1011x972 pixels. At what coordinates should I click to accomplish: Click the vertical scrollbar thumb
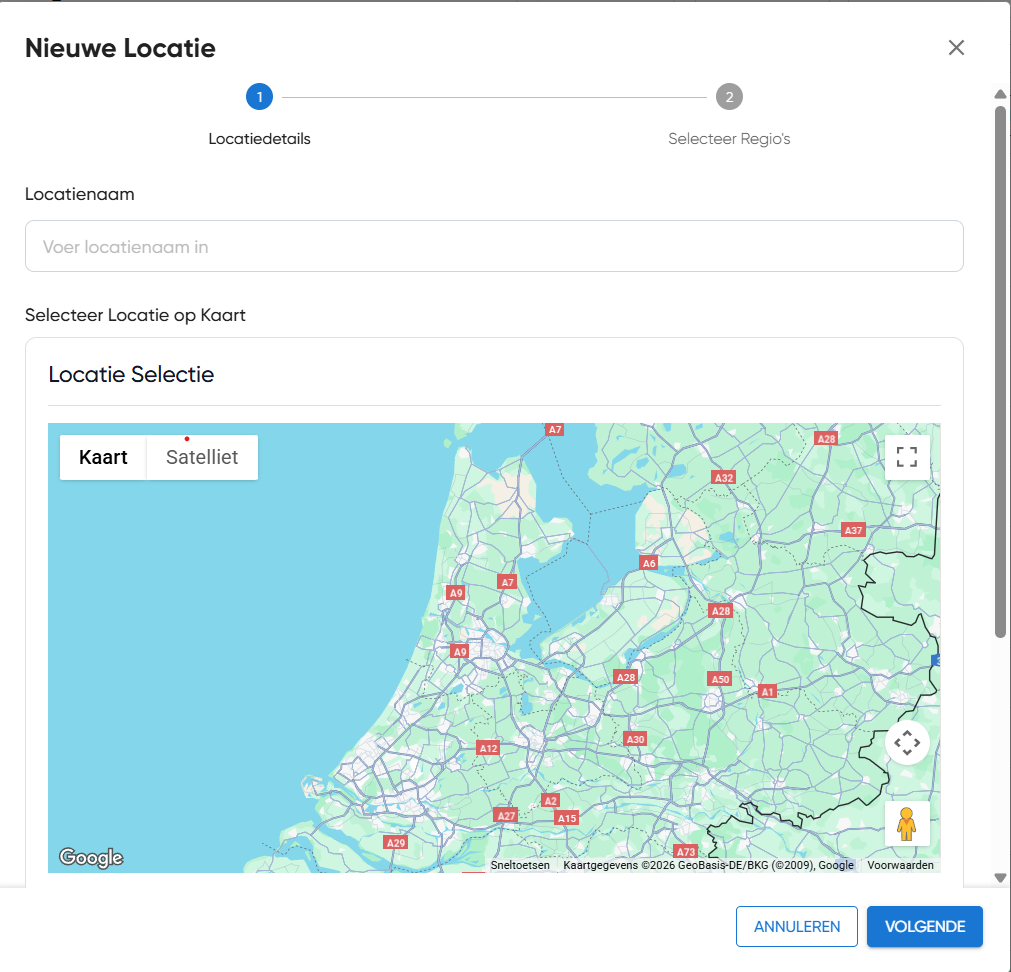coord(1000,370)
